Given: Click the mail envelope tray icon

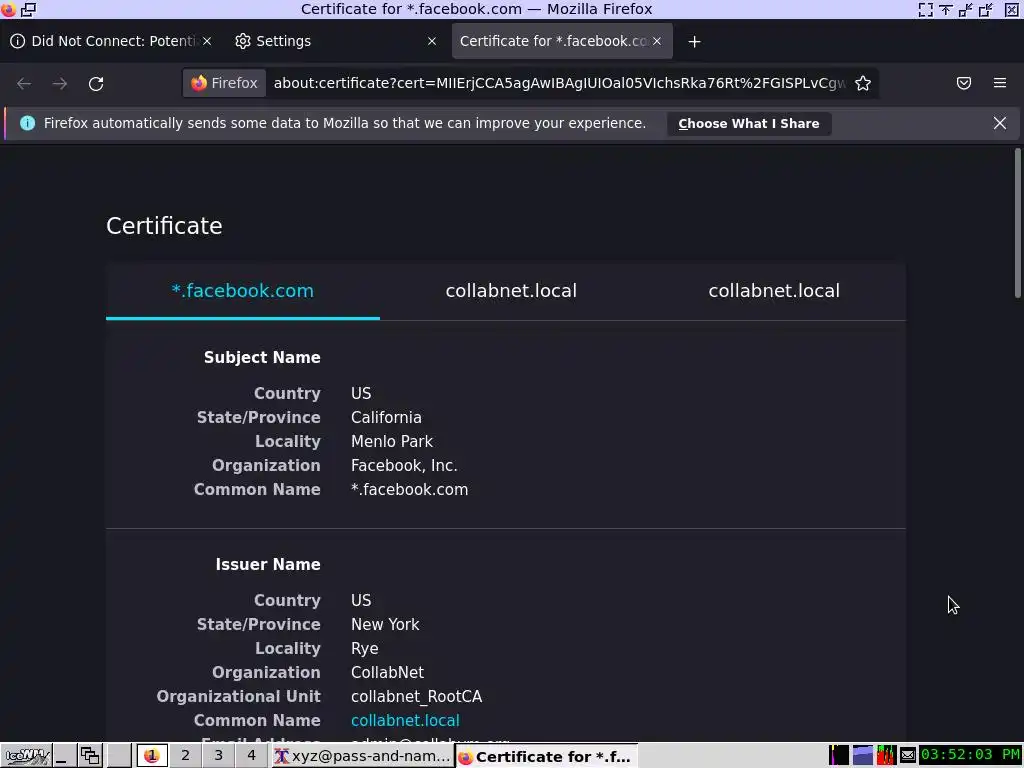Looking at the screenshot, I should (x=907, y=756).
